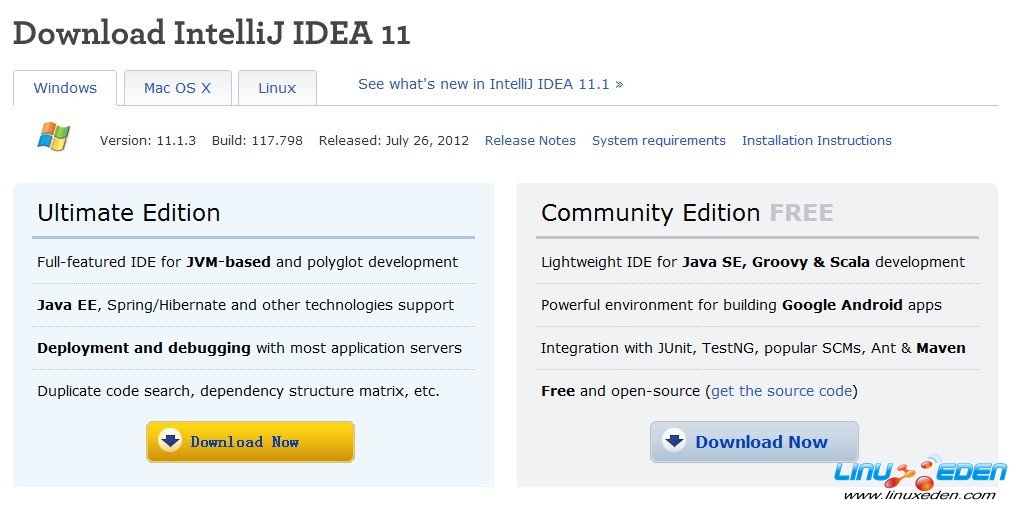1016x509 pixels.
Task: Open See what's new in IntelliJ IDEA 11.1
Action: click(x=491, y=84)
